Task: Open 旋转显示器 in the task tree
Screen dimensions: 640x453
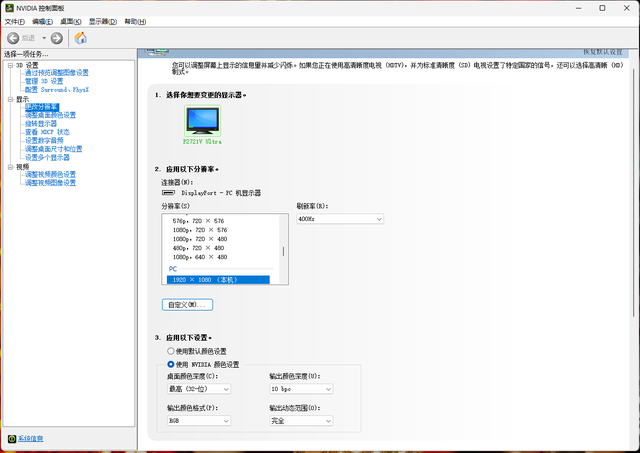Action: coord(41,124)
